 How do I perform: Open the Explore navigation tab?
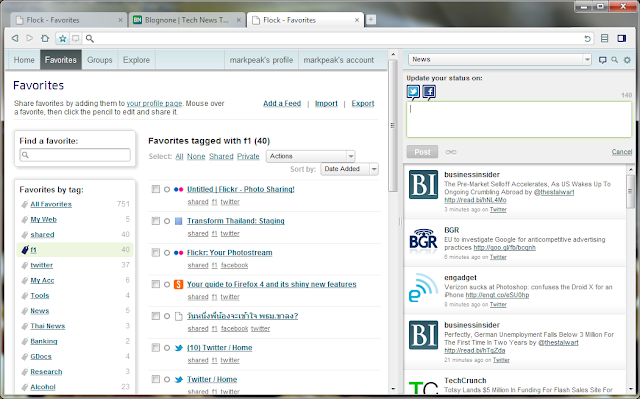pos(136,60)
